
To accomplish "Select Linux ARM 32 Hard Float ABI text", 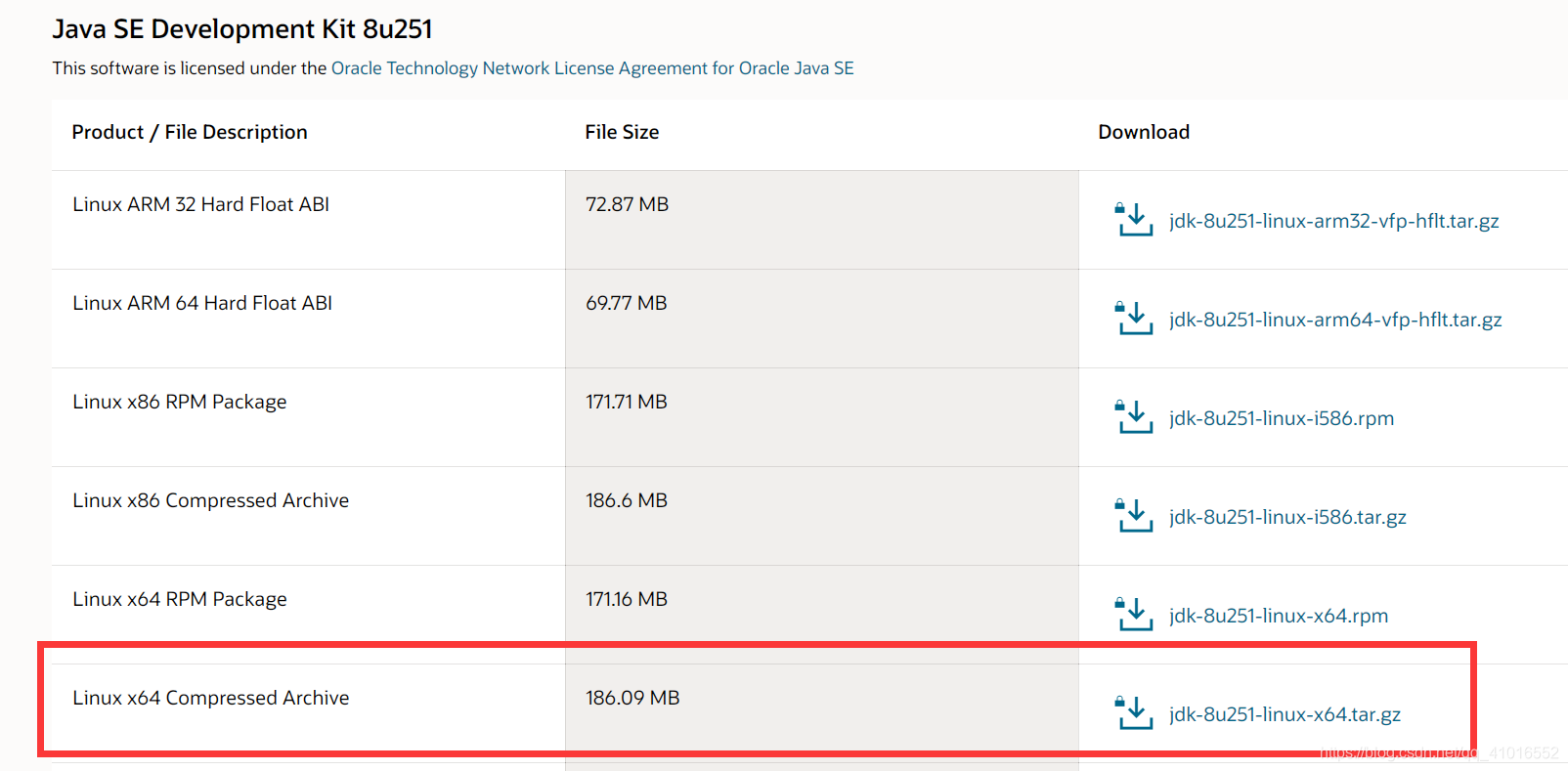I will (200, 204).
